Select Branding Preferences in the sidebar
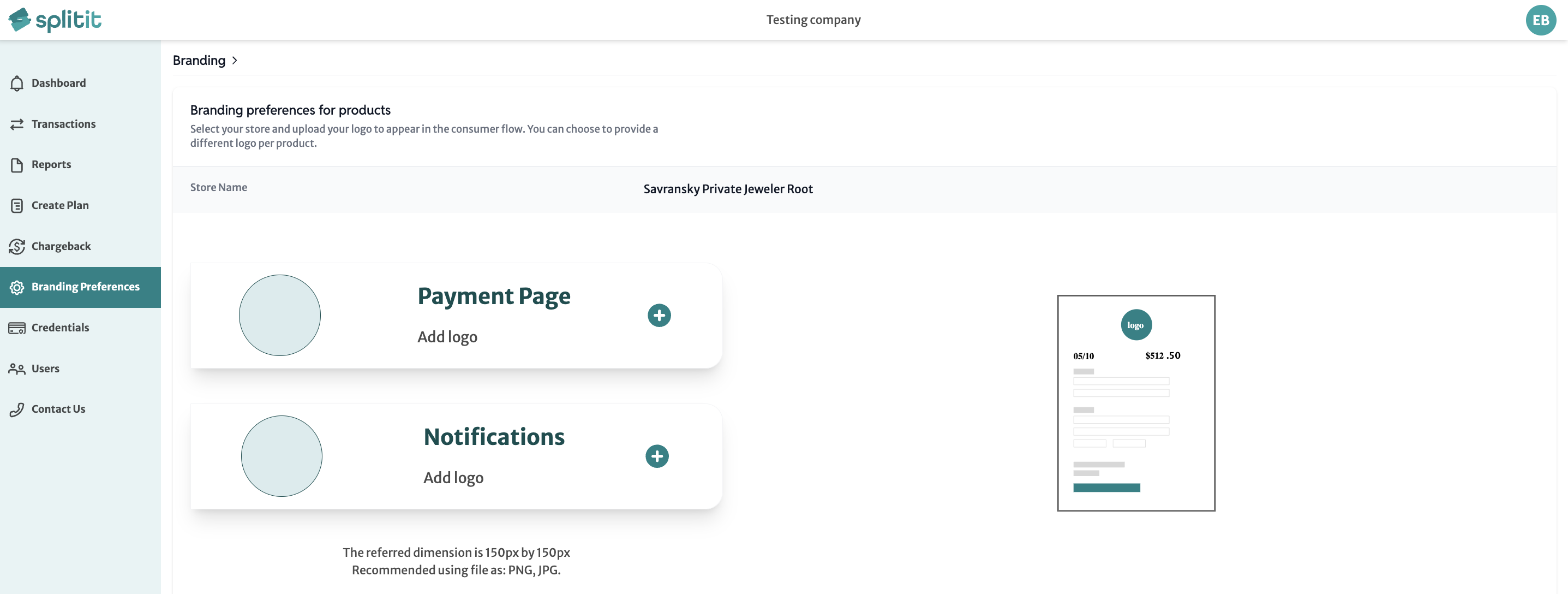 (80, 288)
